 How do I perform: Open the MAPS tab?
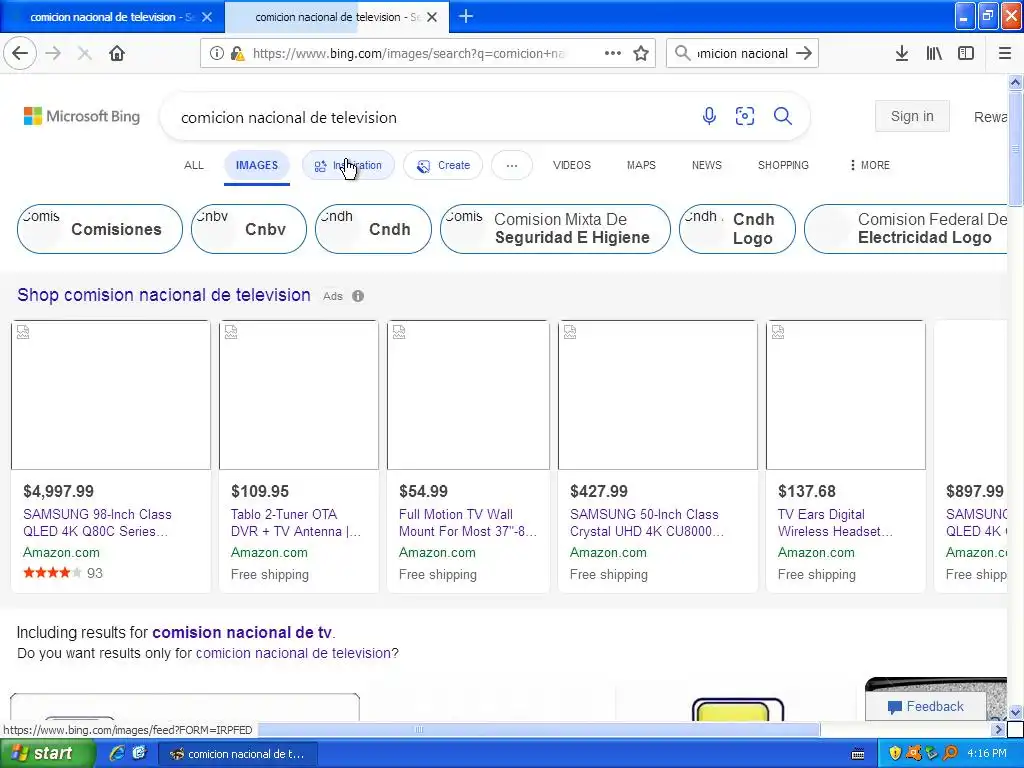coord(641,165)
